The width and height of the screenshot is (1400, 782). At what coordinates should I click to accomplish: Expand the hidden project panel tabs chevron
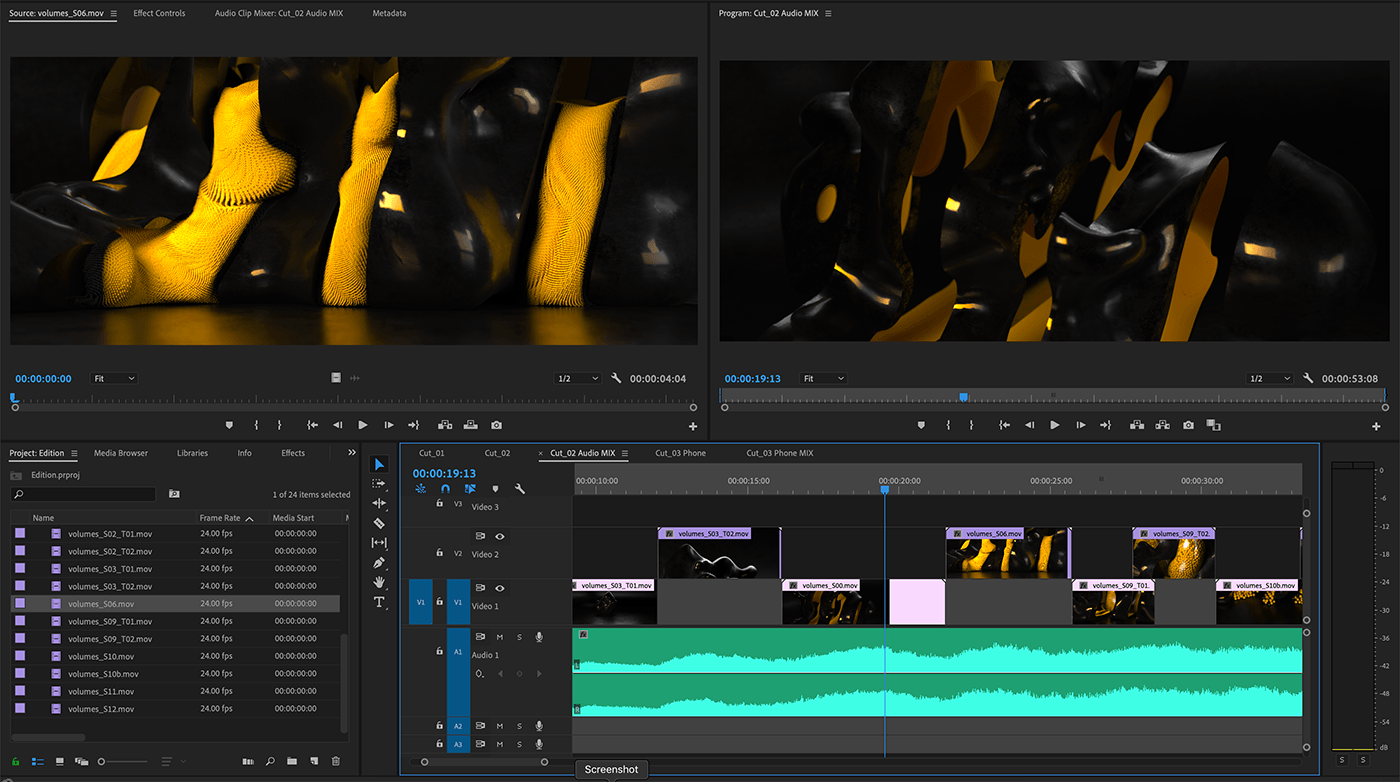point(352,453)
